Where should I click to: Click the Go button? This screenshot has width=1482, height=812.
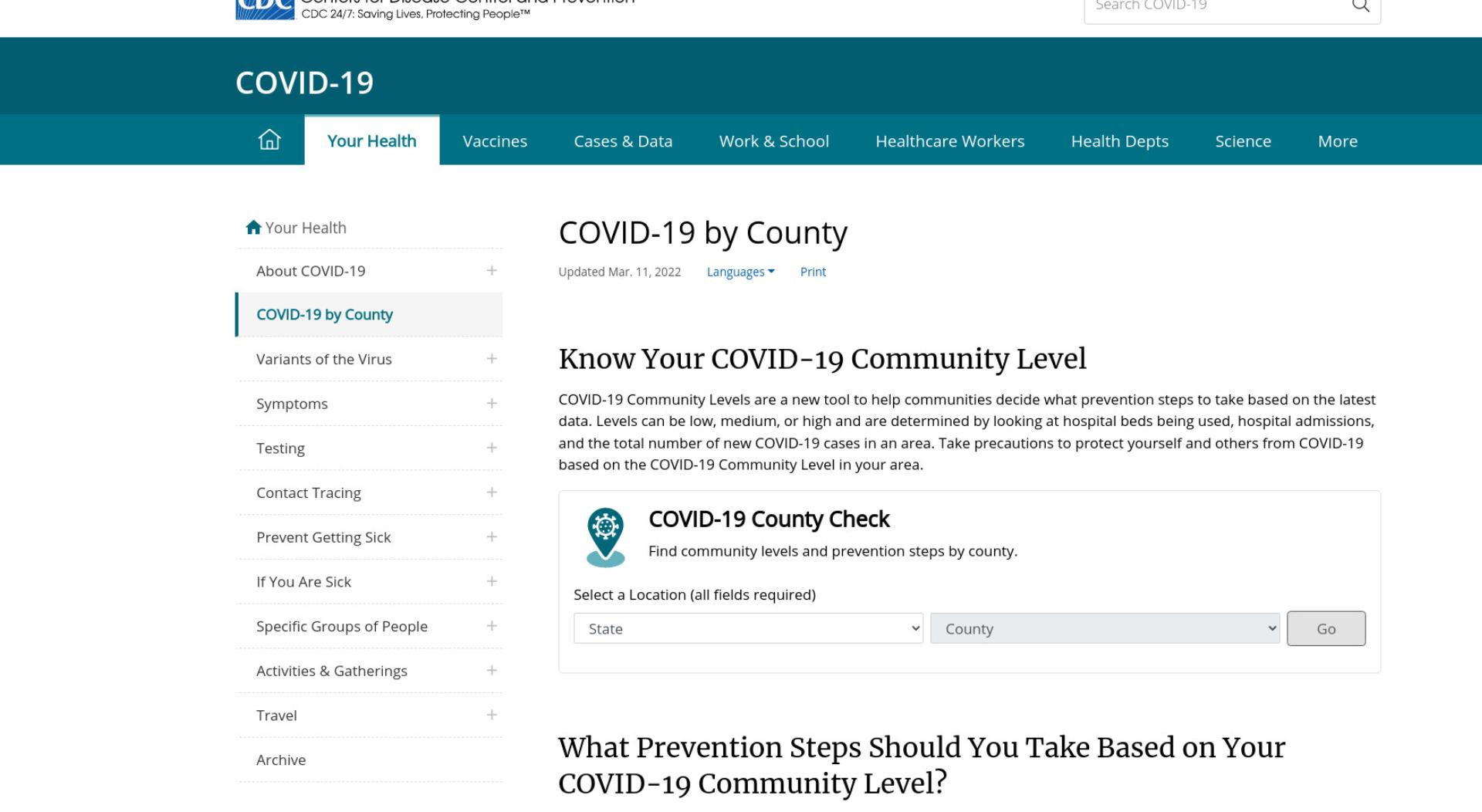1326,628
